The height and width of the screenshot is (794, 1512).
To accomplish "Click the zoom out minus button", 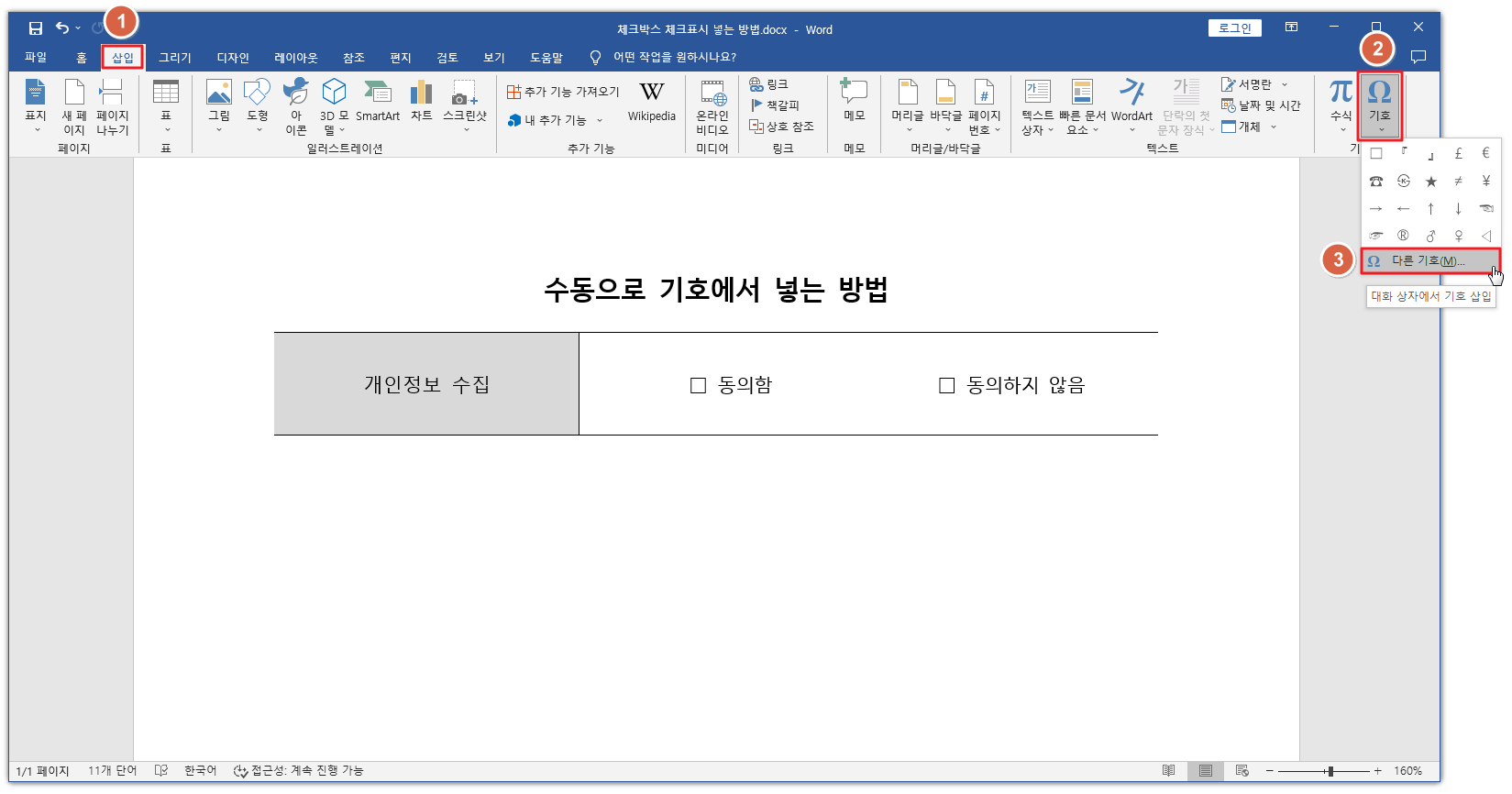I will pos(1270,771).
